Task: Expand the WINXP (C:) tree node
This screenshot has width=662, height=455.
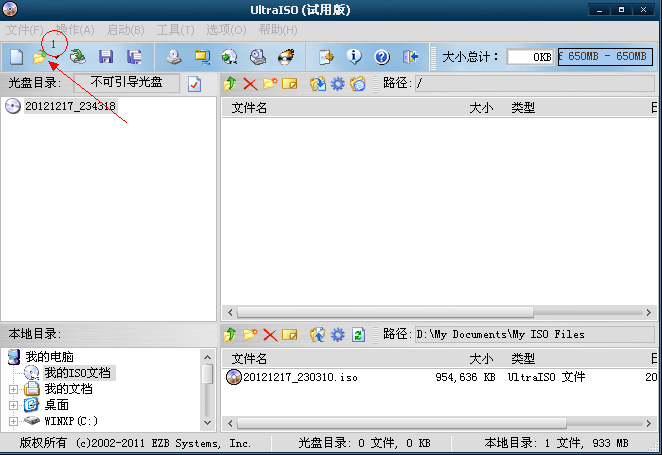Action: (x=13, y=421)
